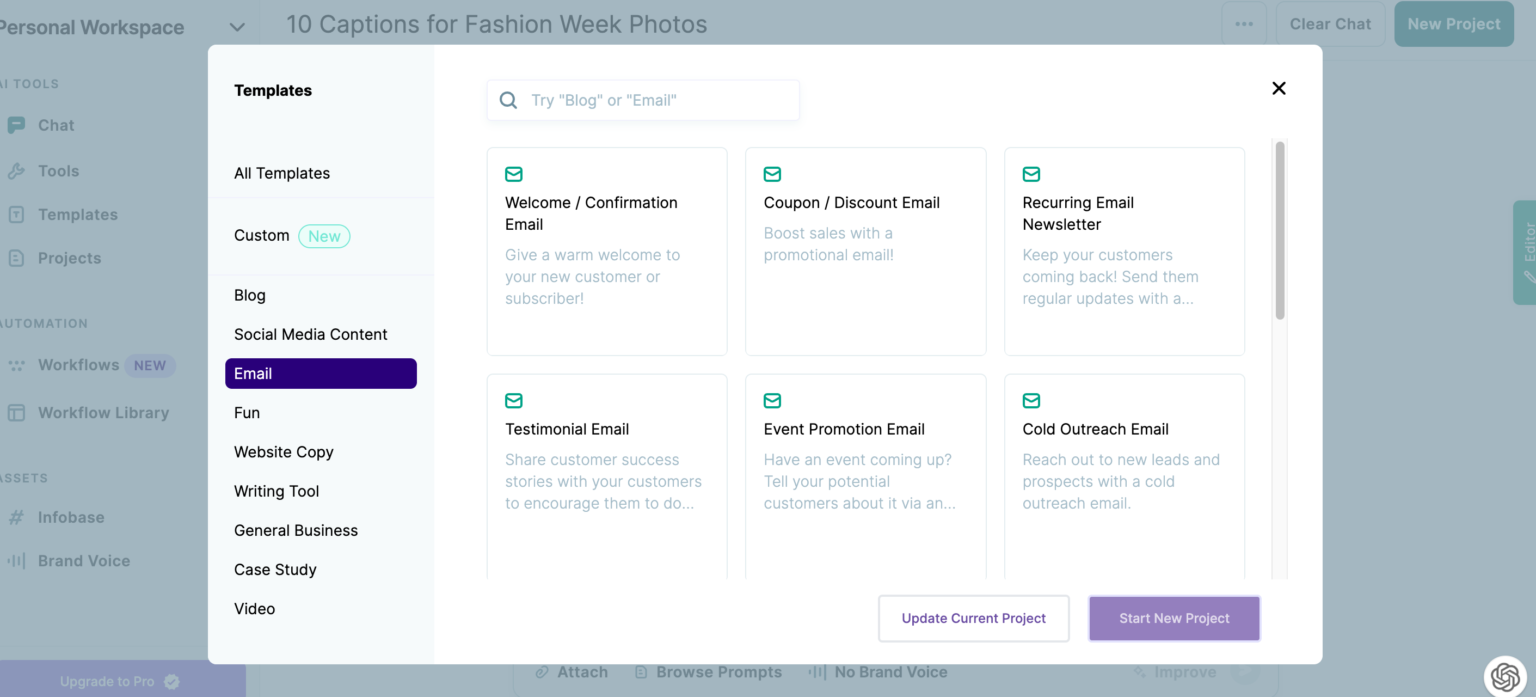Click the search magnifier icon in templates
The image size is (1536, 697).
pyautogui.click(x=508, y=100)
